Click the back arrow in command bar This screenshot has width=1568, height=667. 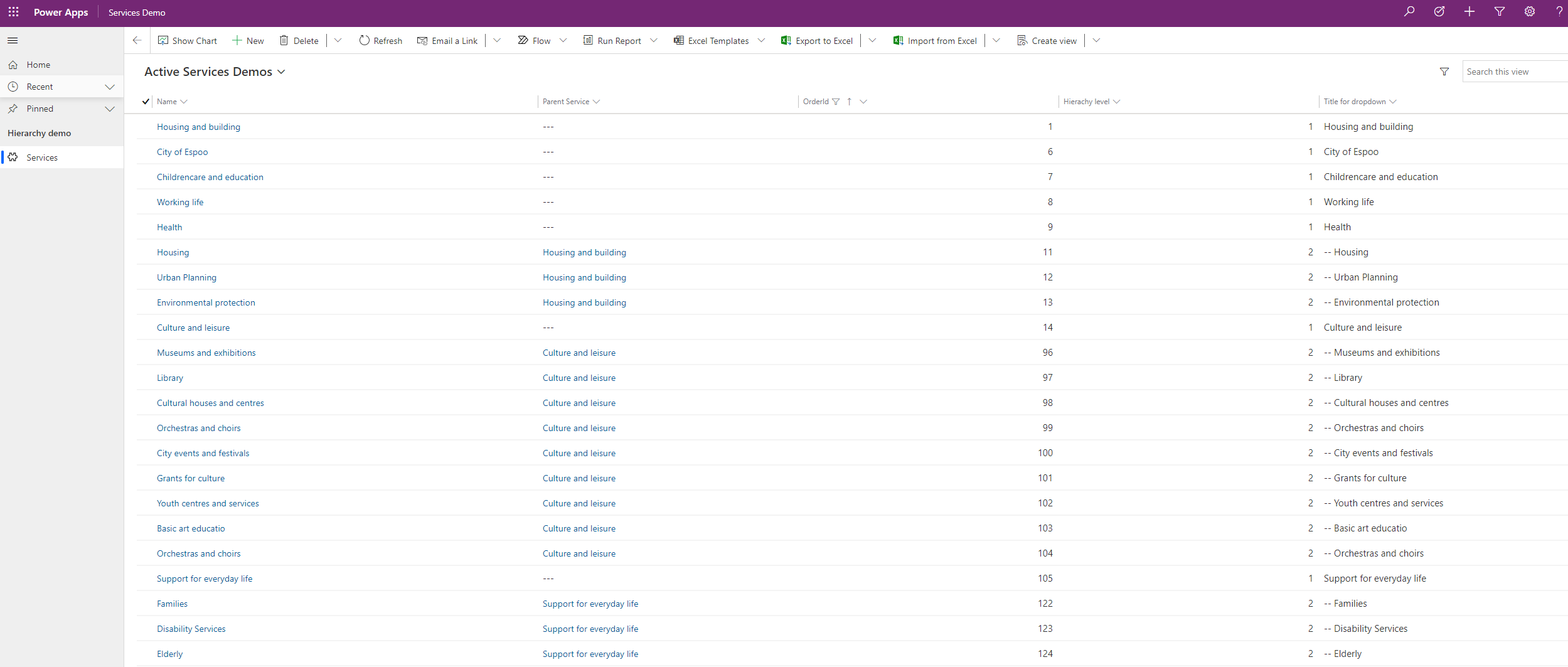click(137, 41)
